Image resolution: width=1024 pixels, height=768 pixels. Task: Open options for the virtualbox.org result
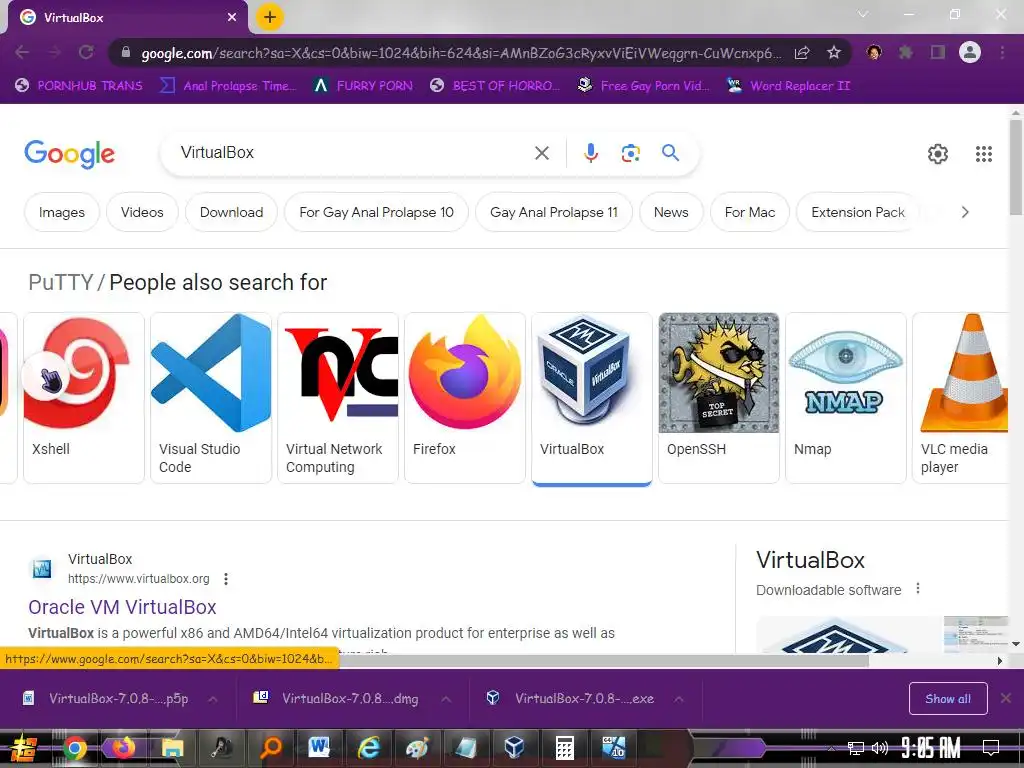226,579
